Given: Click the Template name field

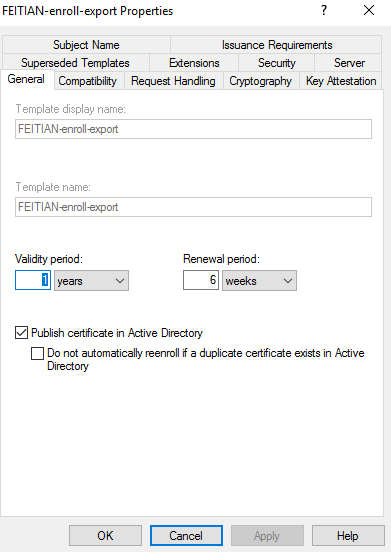Looking at the screenshot, I should [x=193, y=207].
